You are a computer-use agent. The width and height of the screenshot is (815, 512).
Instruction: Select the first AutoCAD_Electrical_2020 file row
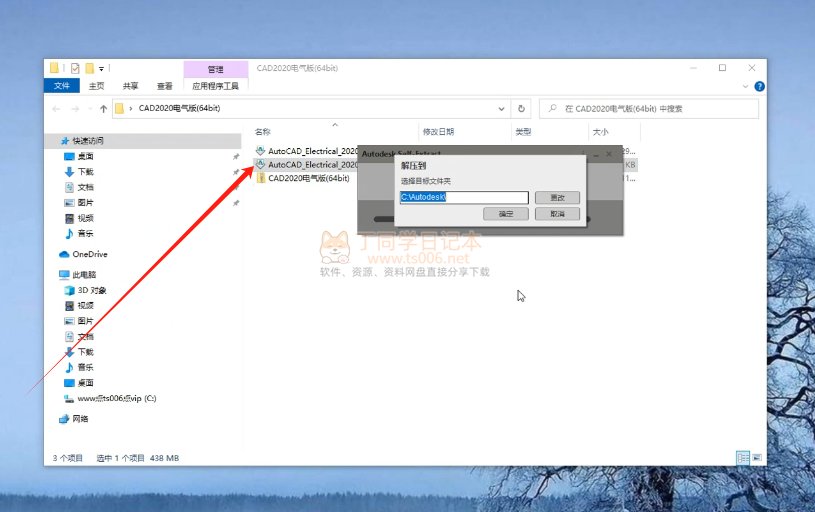tap(307, 151)
